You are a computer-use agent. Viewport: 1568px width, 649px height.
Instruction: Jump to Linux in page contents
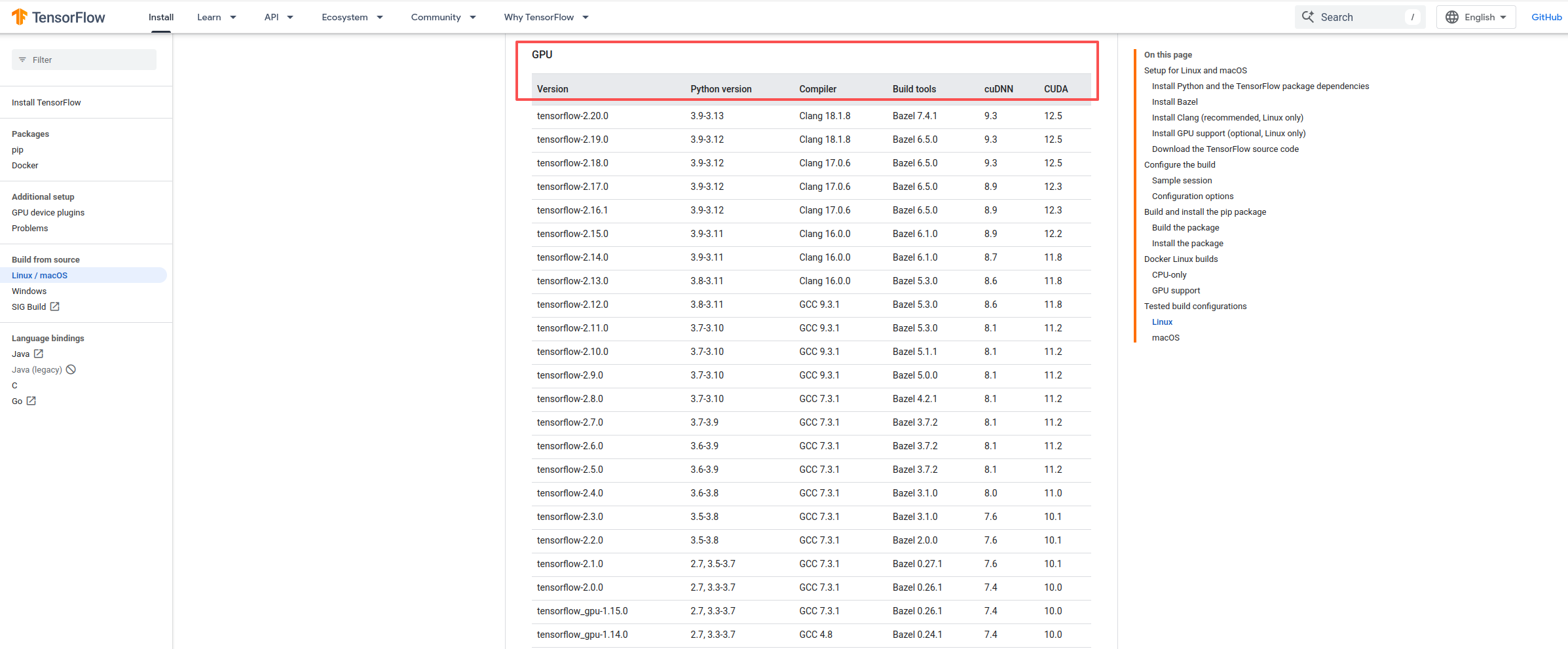tap(1162, 322)
